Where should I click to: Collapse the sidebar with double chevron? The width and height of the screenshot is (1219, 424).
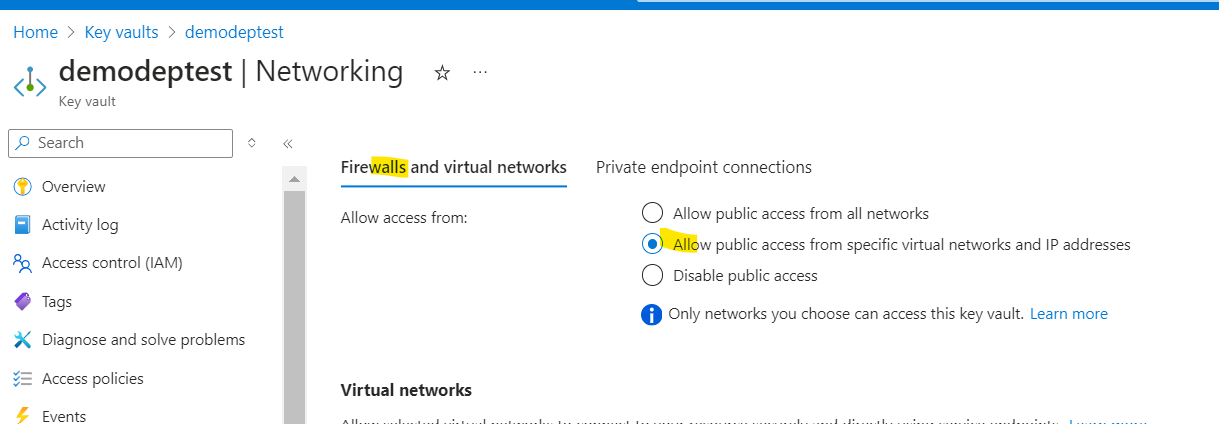click(x=287, y=143)
